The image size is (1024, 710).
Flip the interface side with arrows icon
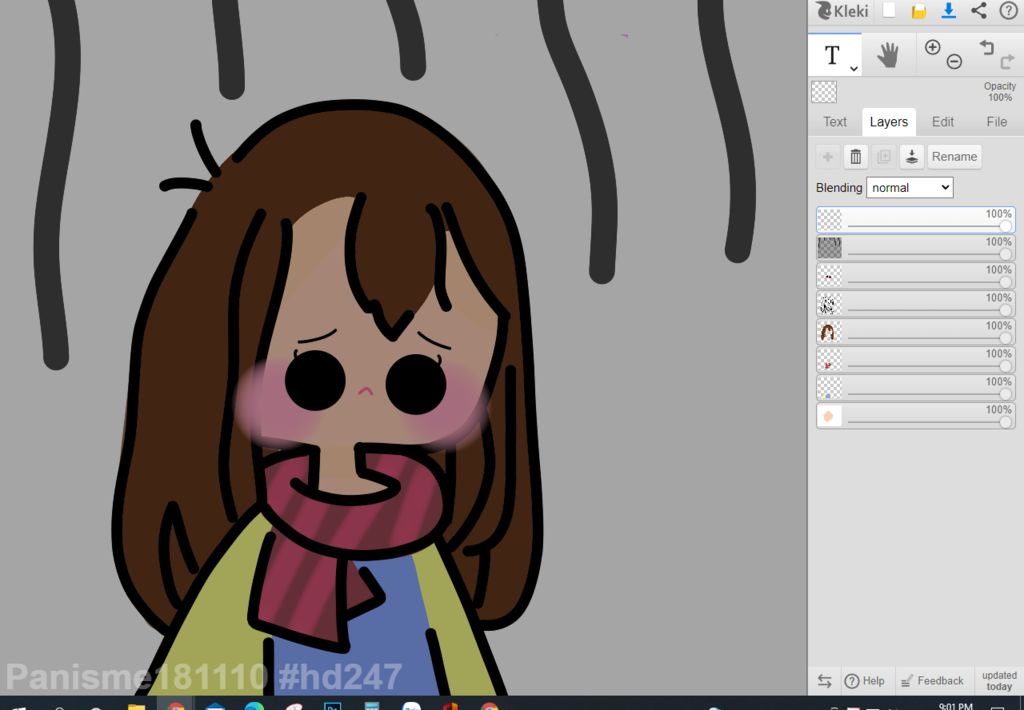[824, 681]
